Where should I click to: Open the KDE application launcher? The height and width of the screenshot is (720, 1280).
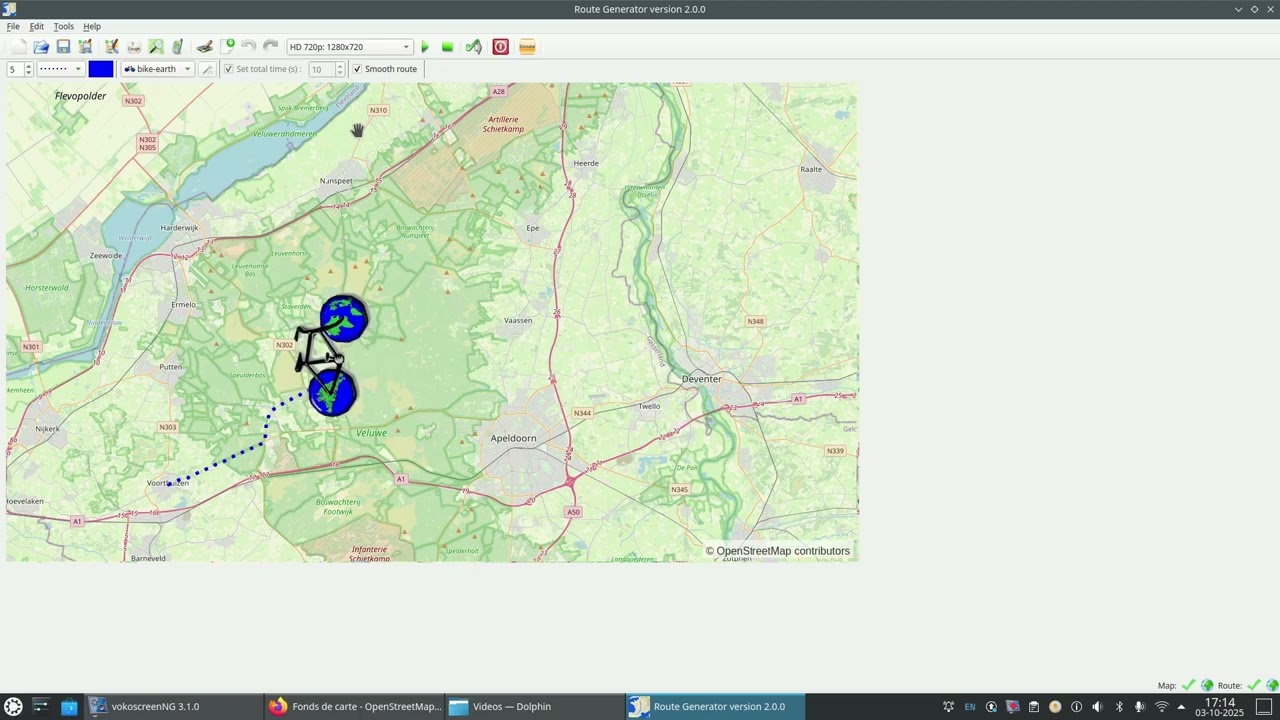(13, 706)
